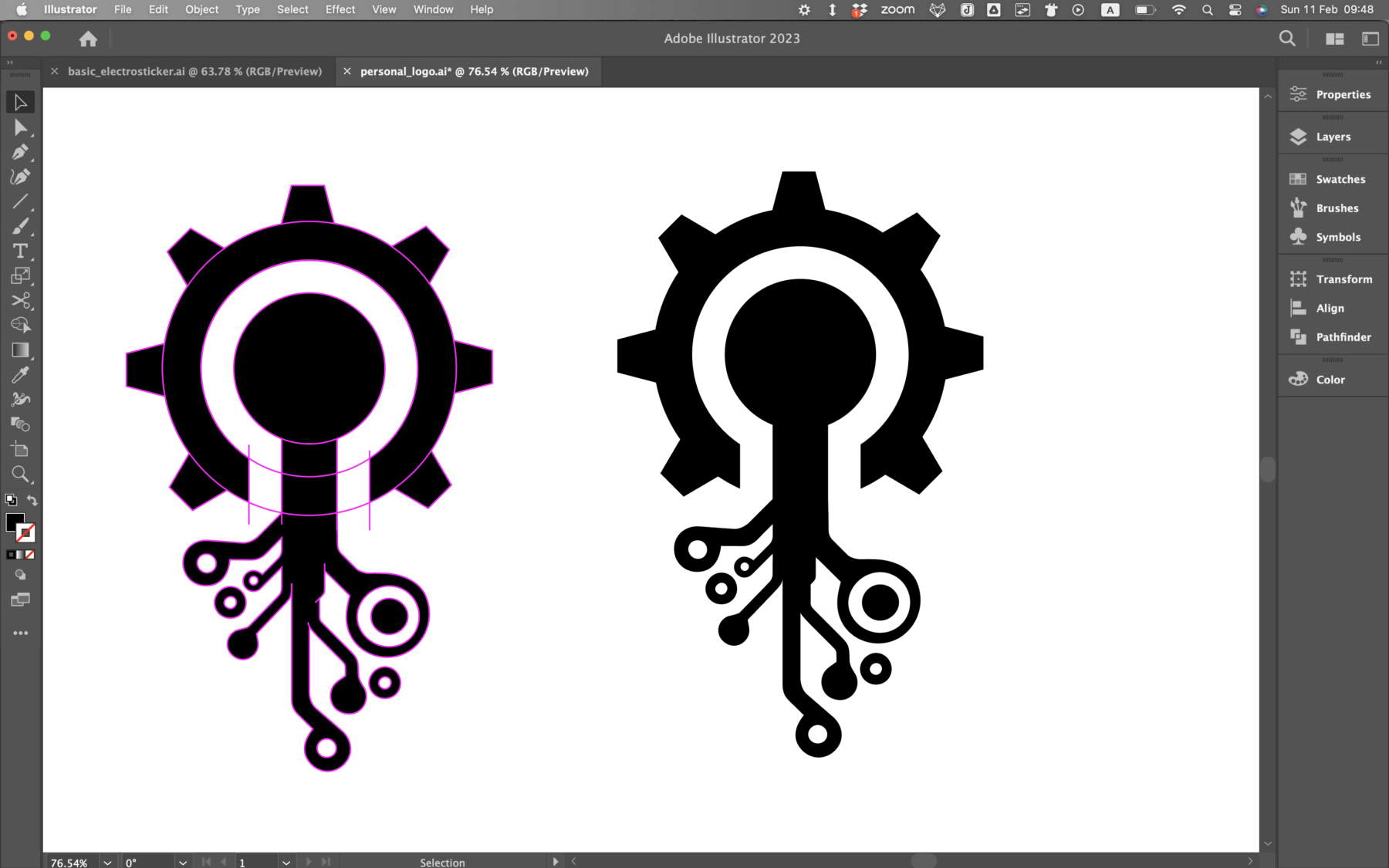Click the black Fill color box
1389x868 pixels.
pos(13,522)
